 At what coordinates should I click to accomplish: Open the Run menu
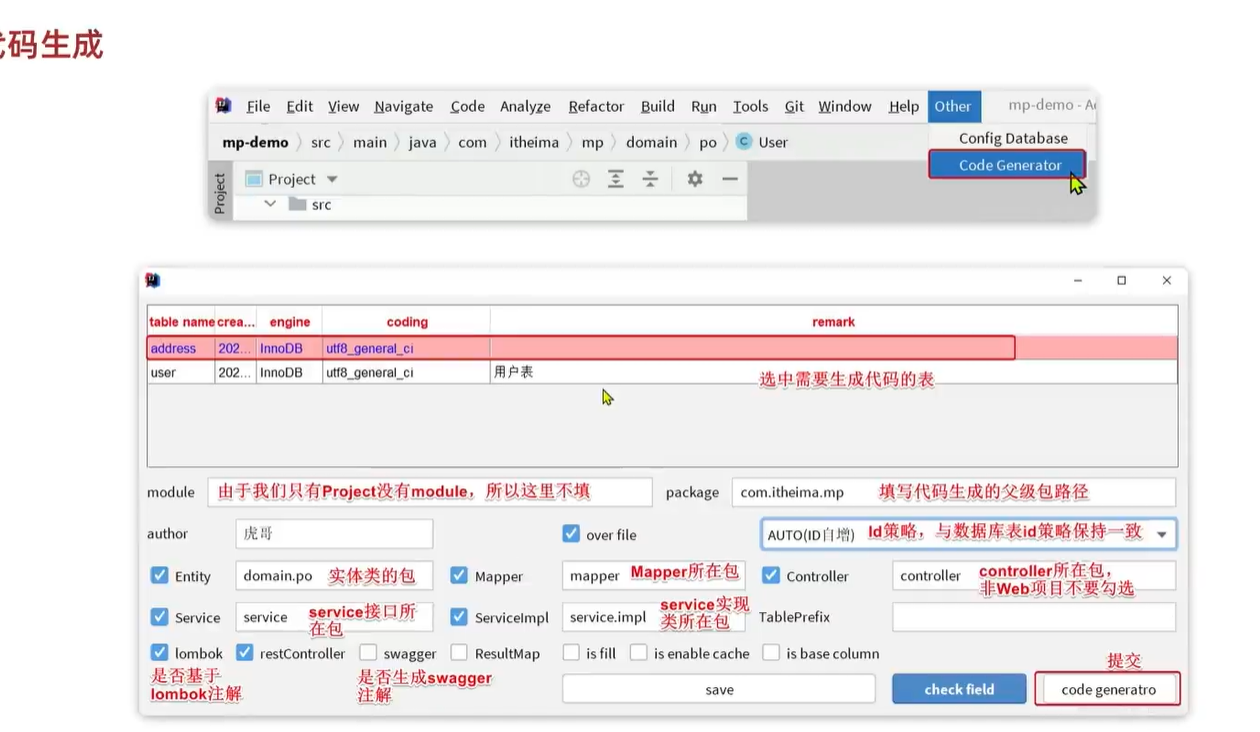pyautogui.click(x=704, y=106)
